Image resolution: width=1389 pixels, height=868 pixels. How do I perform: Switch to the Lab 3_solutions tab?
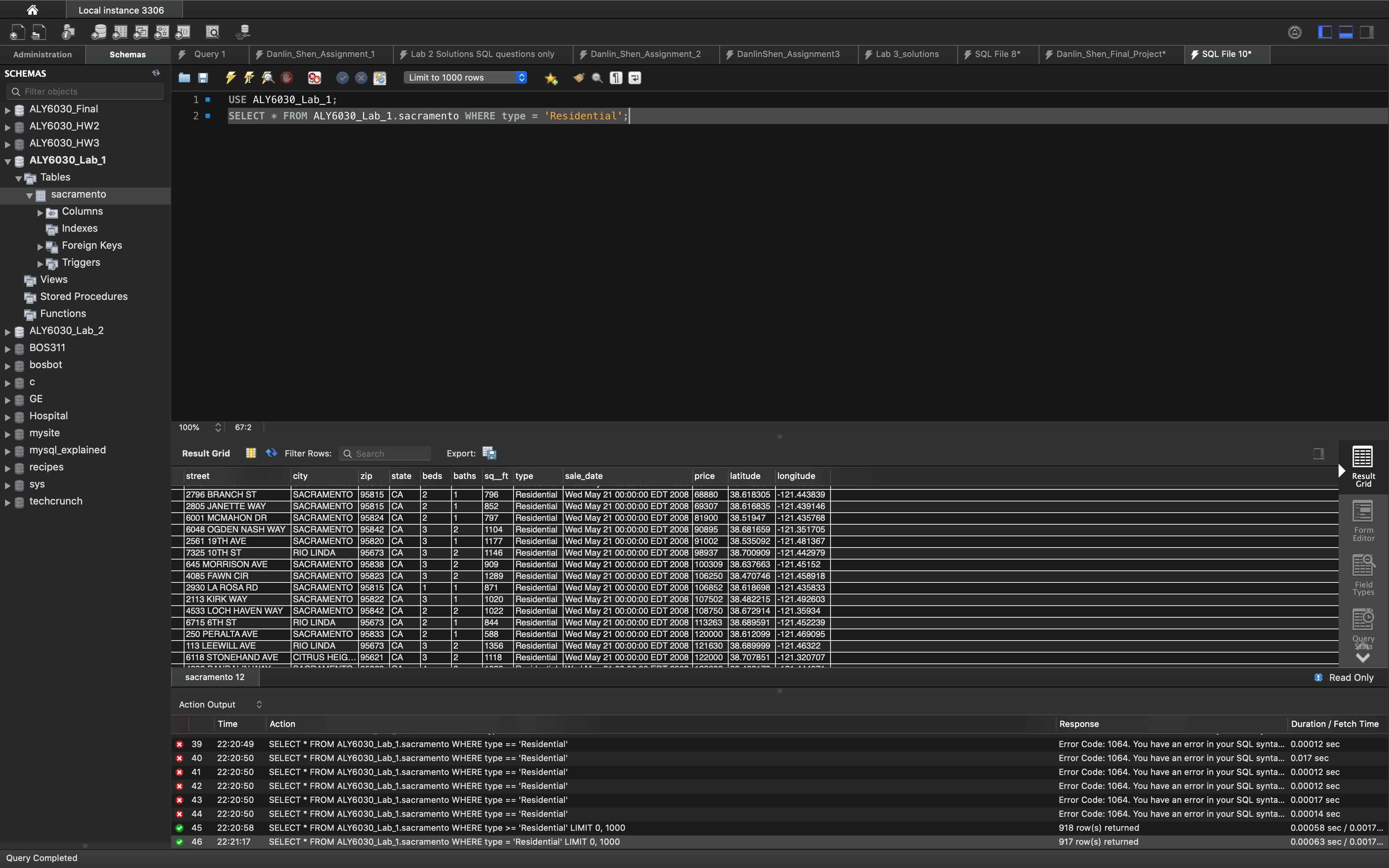907,54
